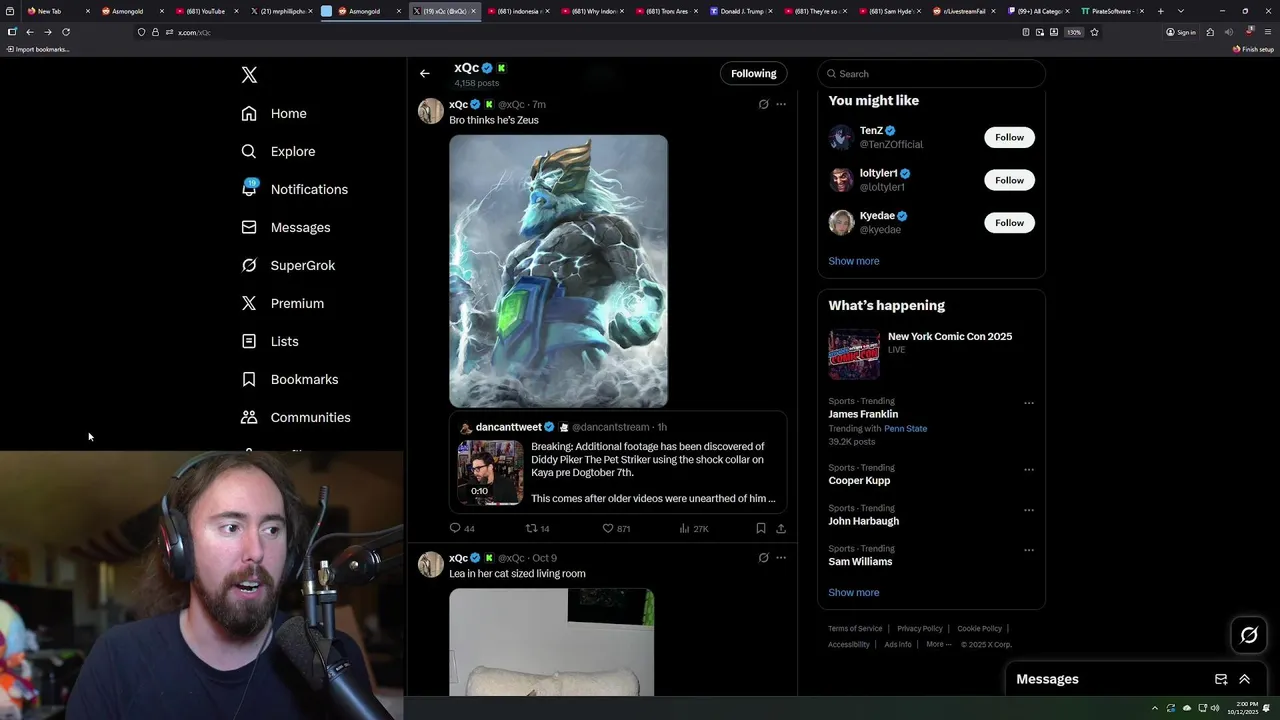Open SuperGrok from the sidebar

[x=288, y=266]
